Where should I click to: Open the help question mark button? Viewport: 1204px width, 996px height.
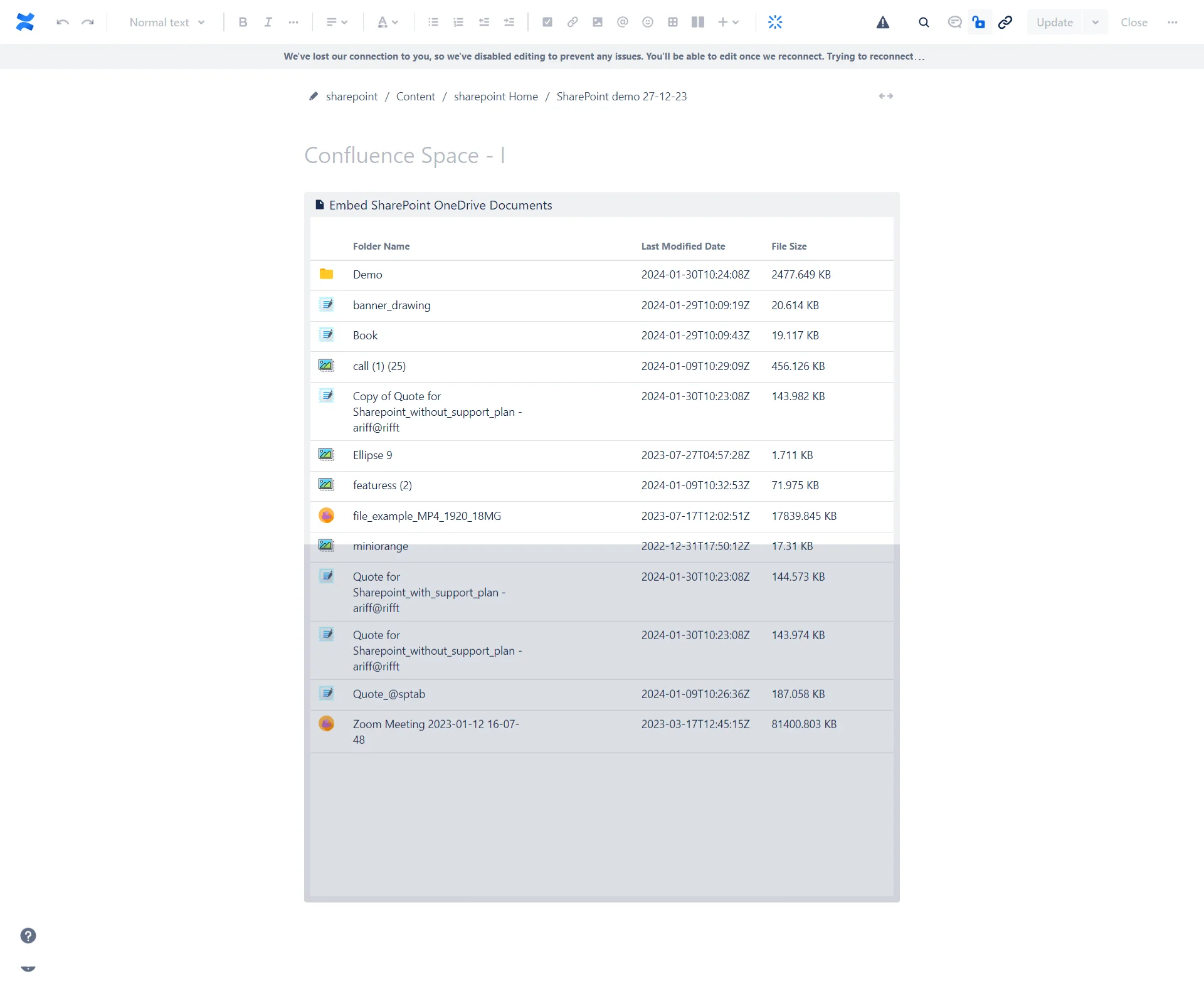[28, 936]
